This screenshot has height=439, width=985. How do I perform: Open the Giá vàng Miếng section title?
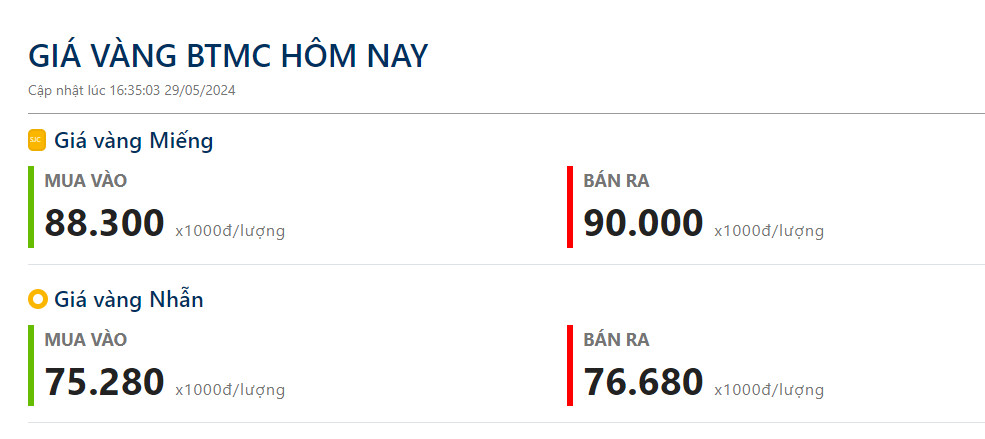pos(133,141)
